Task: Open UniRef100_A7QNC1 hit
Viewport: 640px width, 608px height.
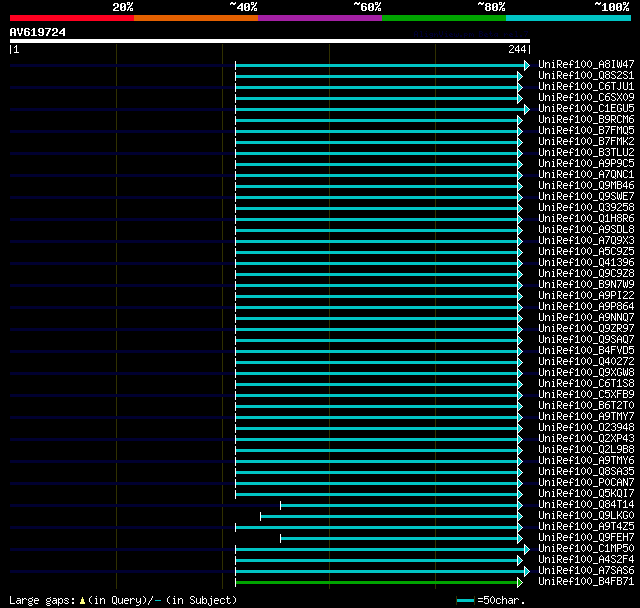Action: (x=586, y=175)
